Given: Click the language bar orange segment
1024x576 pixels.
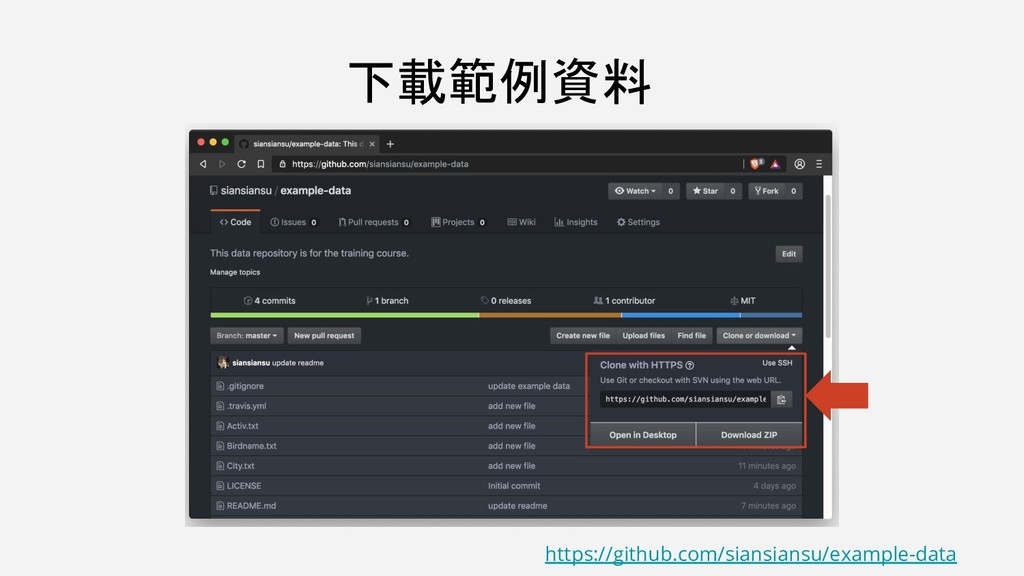Looking at the screenshot, I should [x=550, y=315].
